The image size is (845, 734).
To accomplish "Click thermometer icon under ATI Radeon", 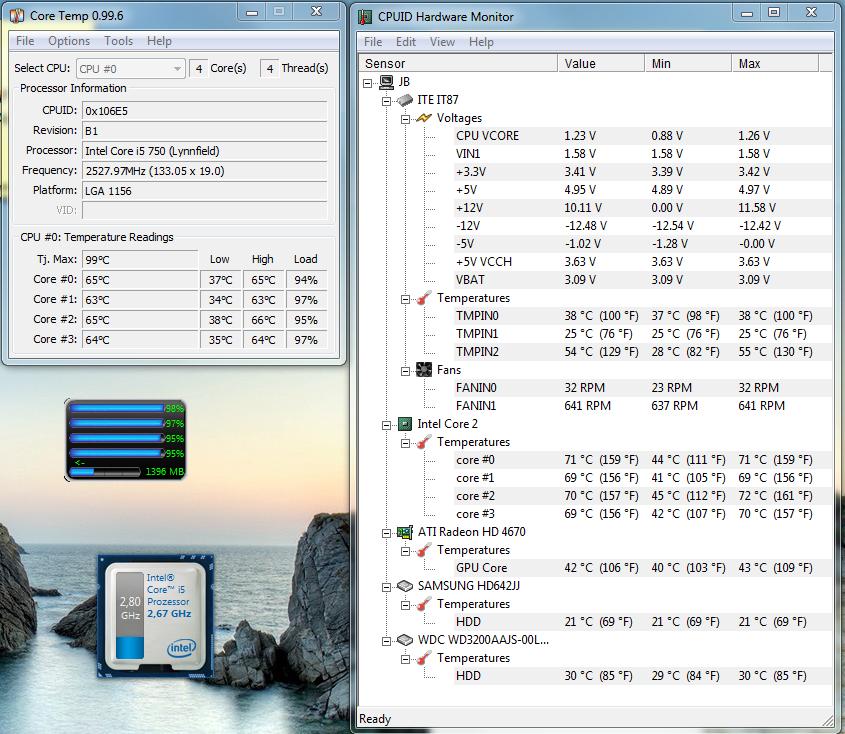I will click(424, 550).
